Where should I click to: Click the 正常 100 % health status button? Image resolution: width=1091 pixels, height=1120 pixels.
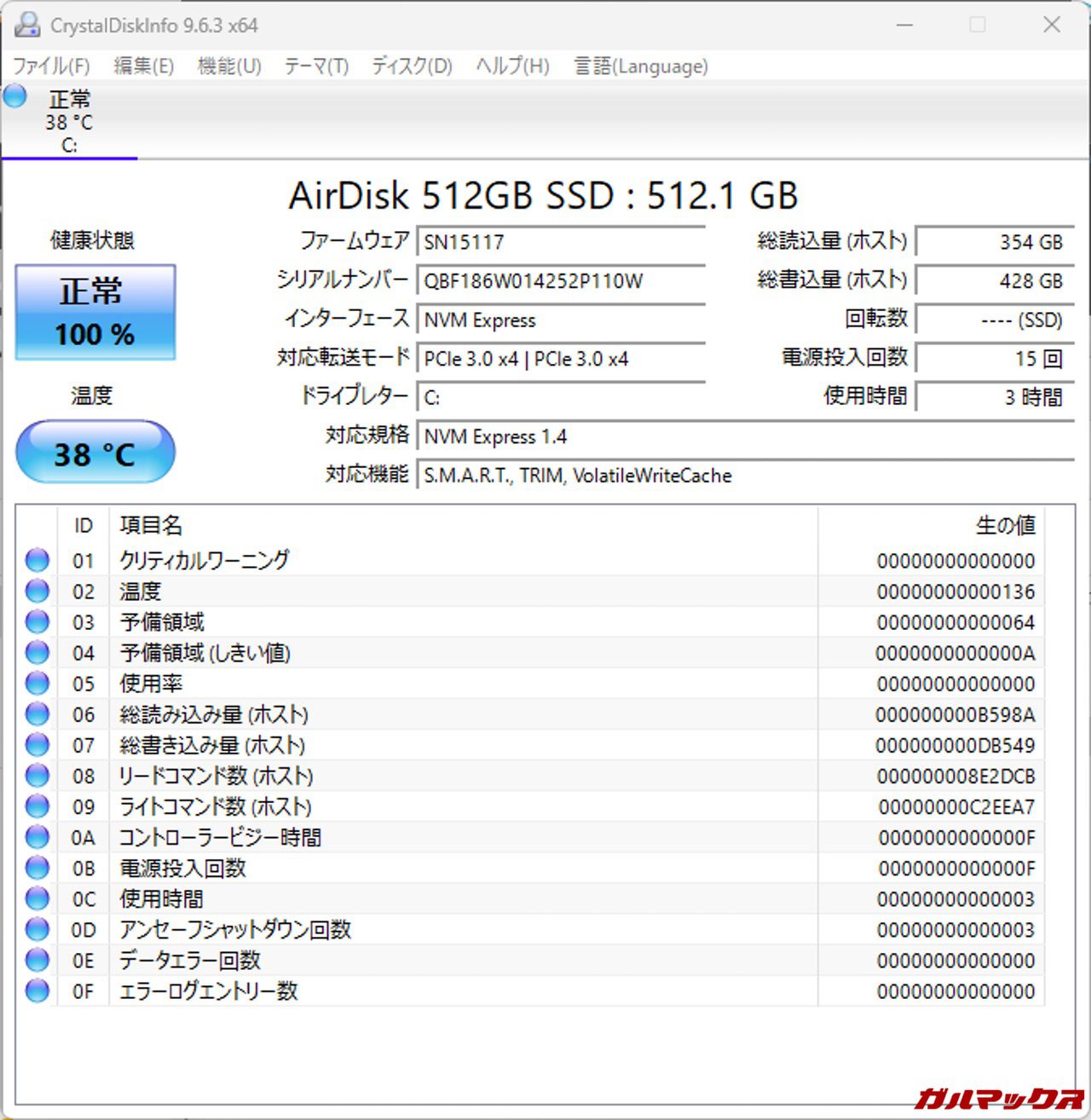[x=95, y=312]
